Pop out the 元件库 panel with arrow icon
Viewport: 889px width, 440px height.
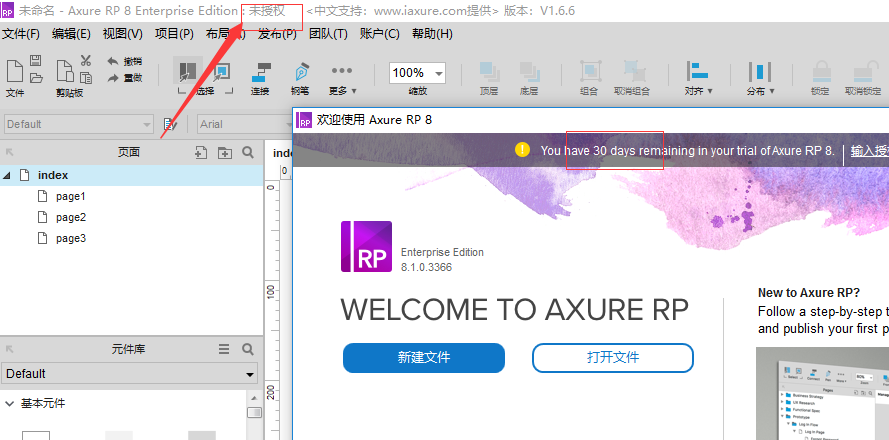tap(10, 349)
